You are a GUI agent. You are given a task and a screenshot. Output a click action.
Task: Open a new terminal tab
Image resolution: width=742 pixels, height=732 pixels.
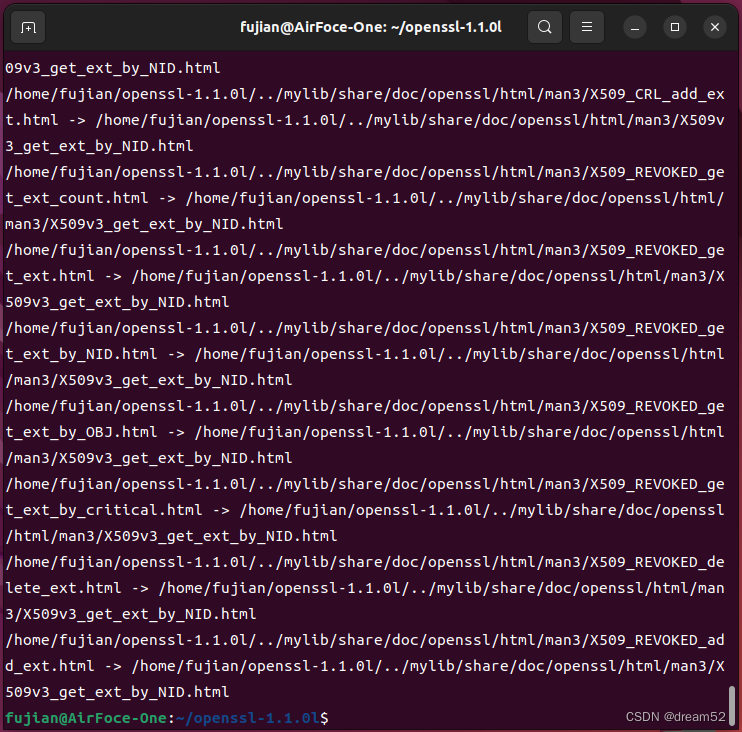click(28, 27)
